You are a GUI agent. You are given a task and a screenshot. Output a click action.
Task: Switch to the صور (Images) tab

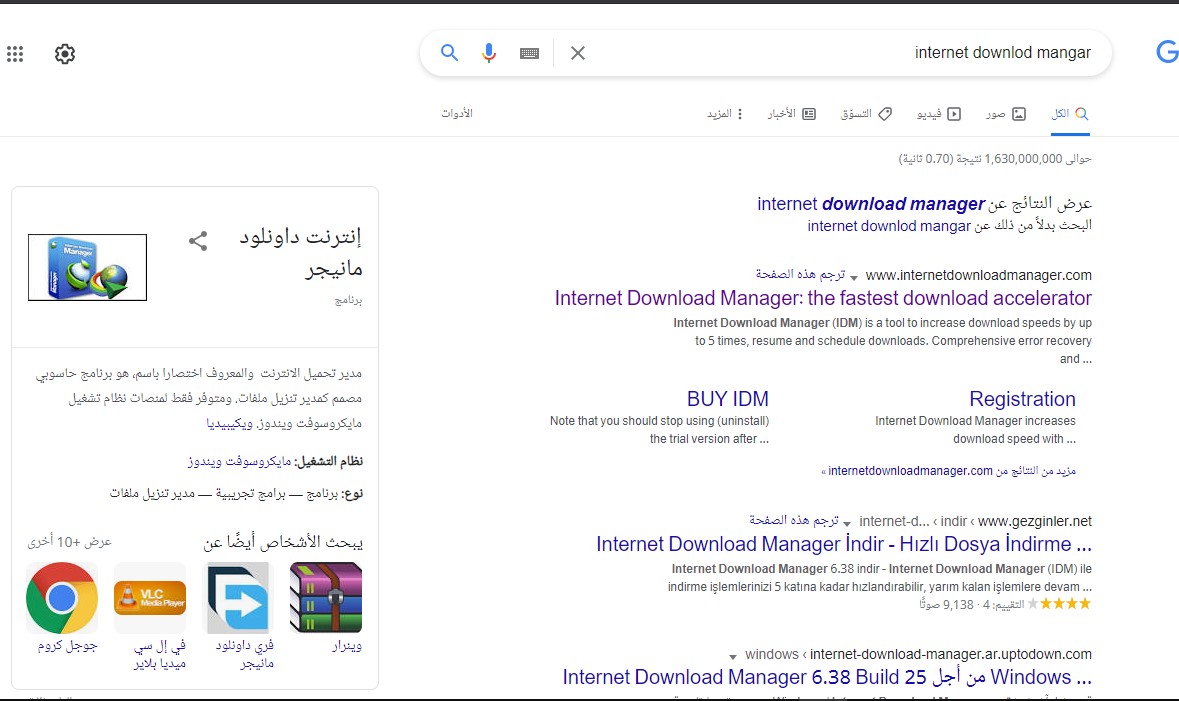tap(1006, 114)
